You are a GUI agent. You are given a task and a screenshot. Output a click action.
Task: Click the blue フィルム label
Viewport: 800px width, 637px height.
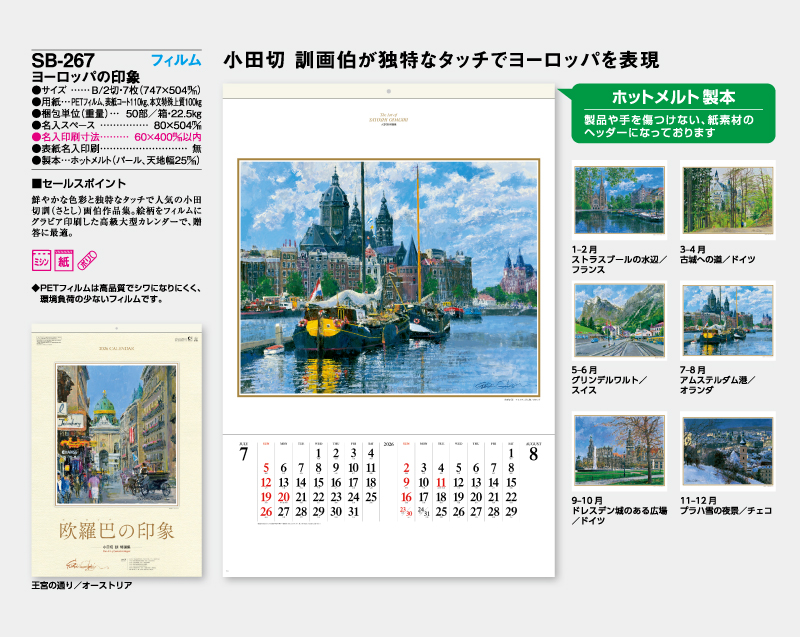click(x=176, y=60)
